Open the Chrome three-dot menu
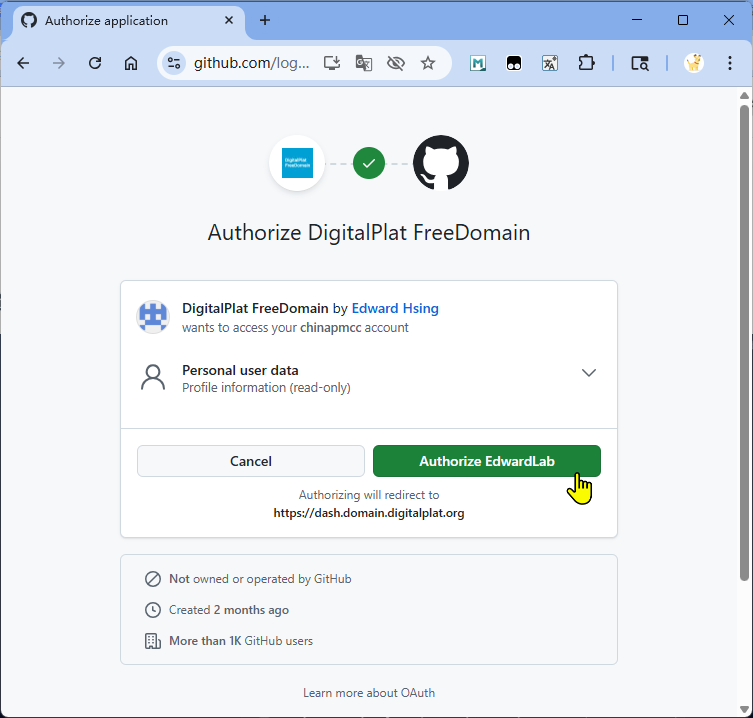Image resolution: width=753 pixels, height=718 pixels. coord(729,63)
